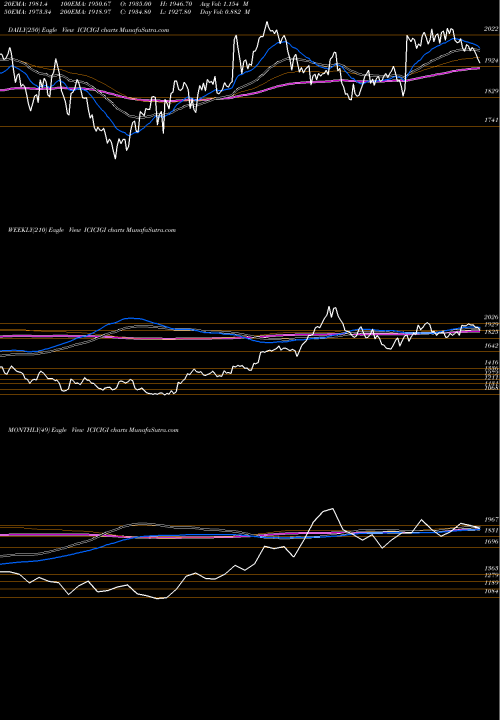
Task: Click the WEEKLY(210) Eagle View chart title
Action: 92,230
